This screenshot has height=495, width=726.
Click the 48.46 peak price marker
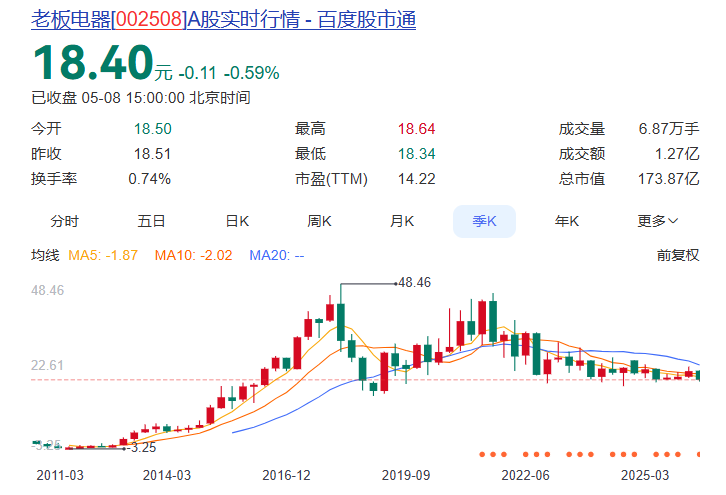pos(414,282)
